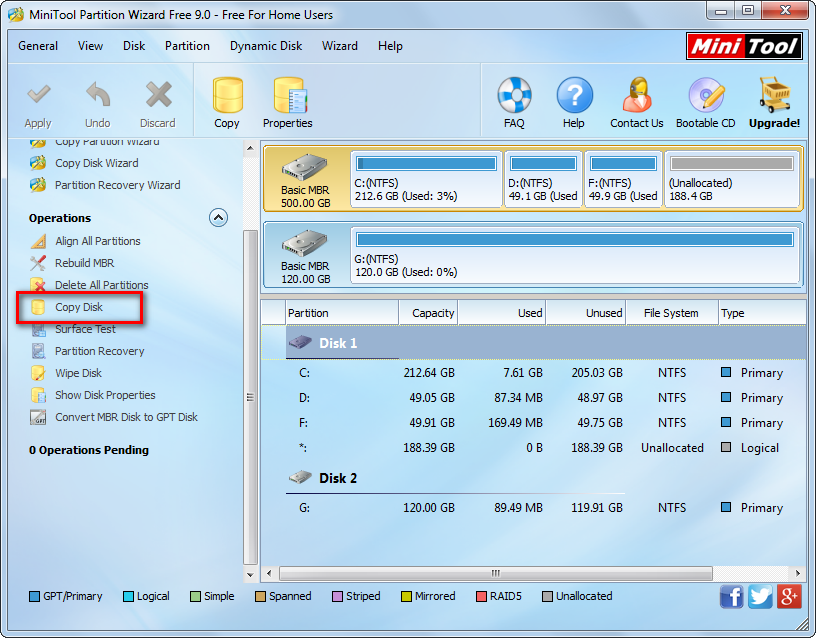
Task: Open the Help menu in menu bar
Action: (x=390, y=46)
